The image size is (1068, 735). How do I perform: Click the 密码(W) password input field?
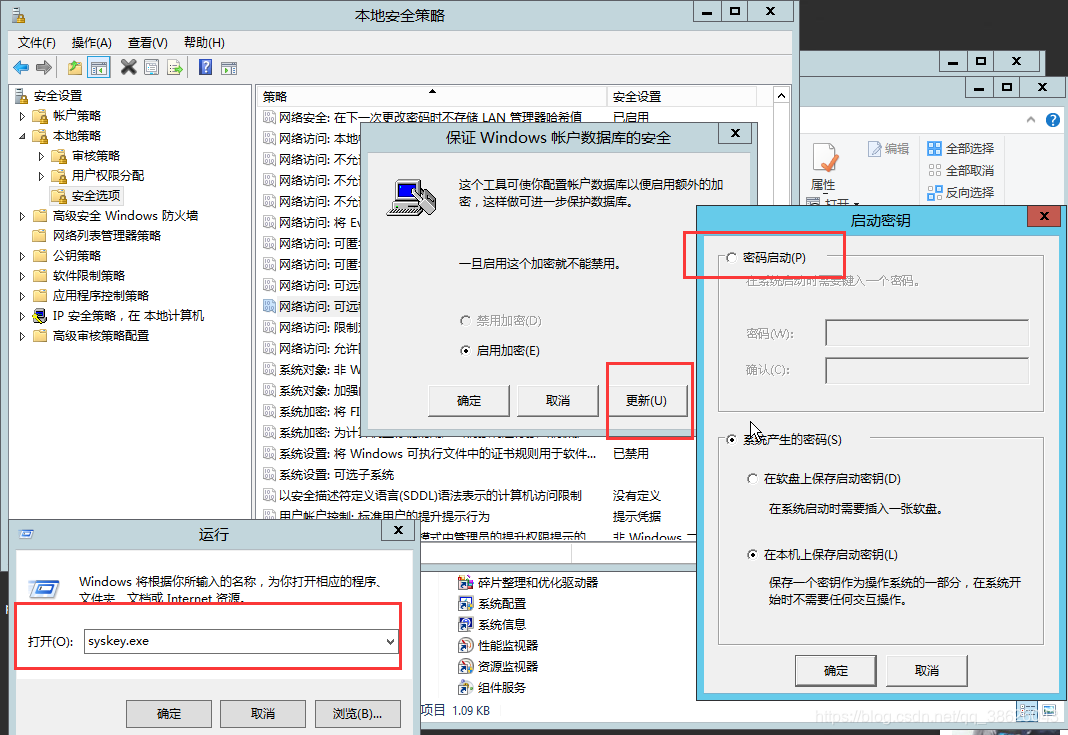(927, 333)
